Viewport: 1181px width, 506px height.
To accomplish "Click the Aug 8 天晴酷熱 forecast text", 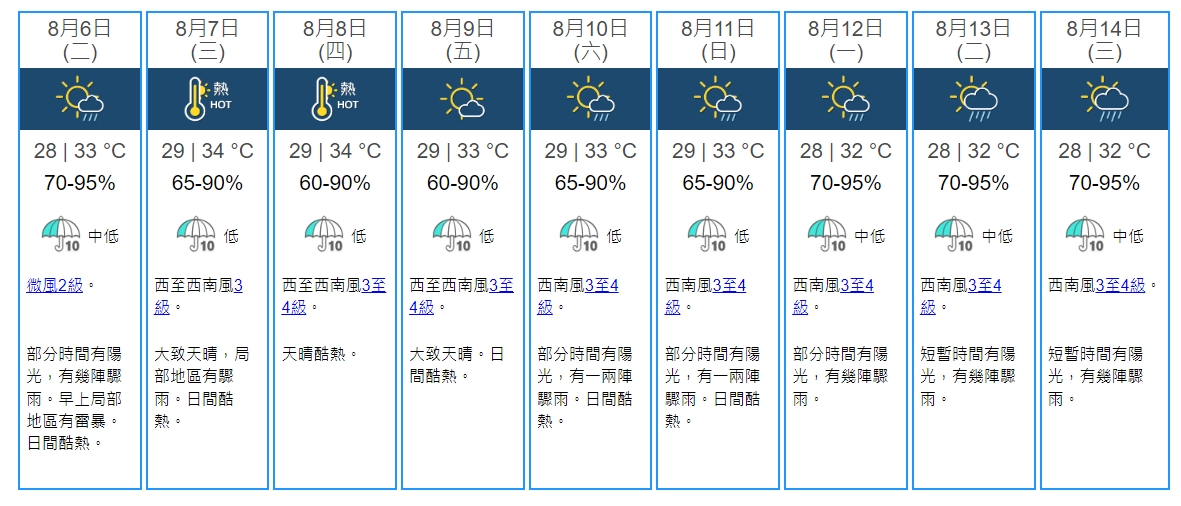I will [319, 354].
